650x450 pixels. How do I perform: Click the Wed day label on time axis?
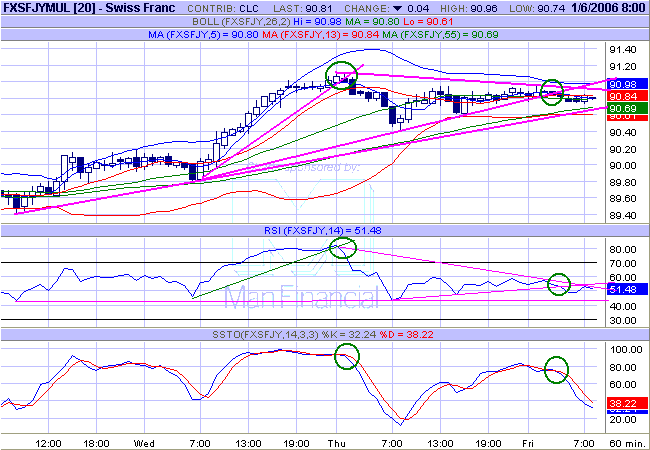pyautogui.click(x=144, y=443)
